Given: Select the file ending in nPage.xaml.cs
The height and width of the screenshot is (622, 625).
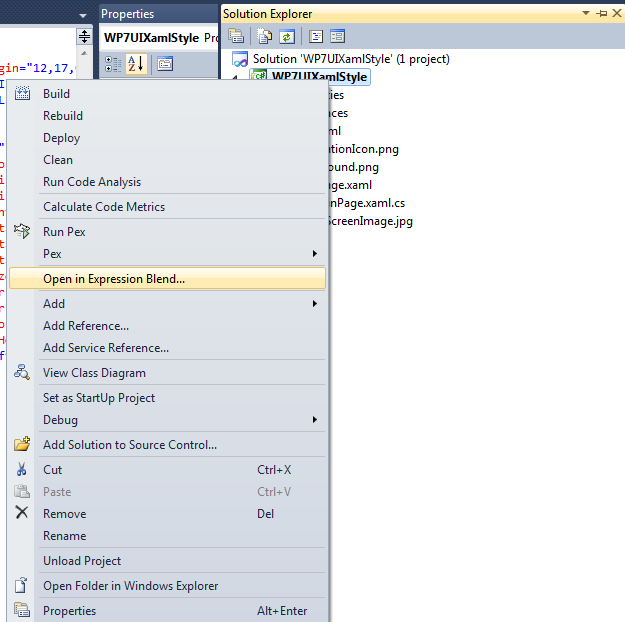Looking at the screenshot, I should coord(366,203).
